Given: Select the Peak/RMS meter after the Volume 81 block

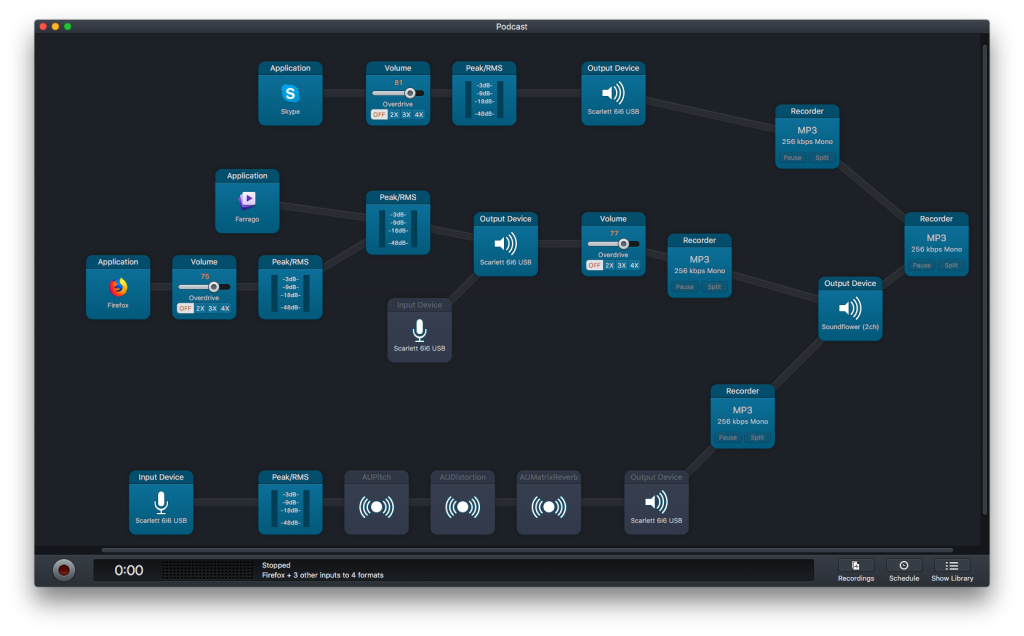Looking at the screenshot, I should (484, 93).
